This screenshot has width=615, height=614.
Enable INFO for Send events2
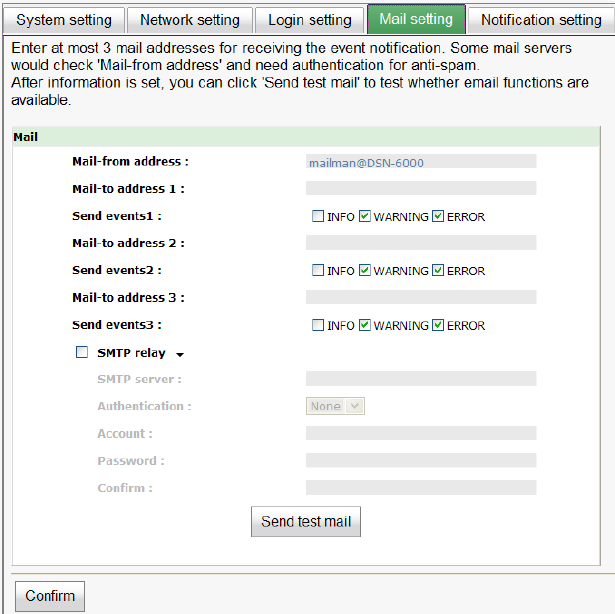[318, 270]
